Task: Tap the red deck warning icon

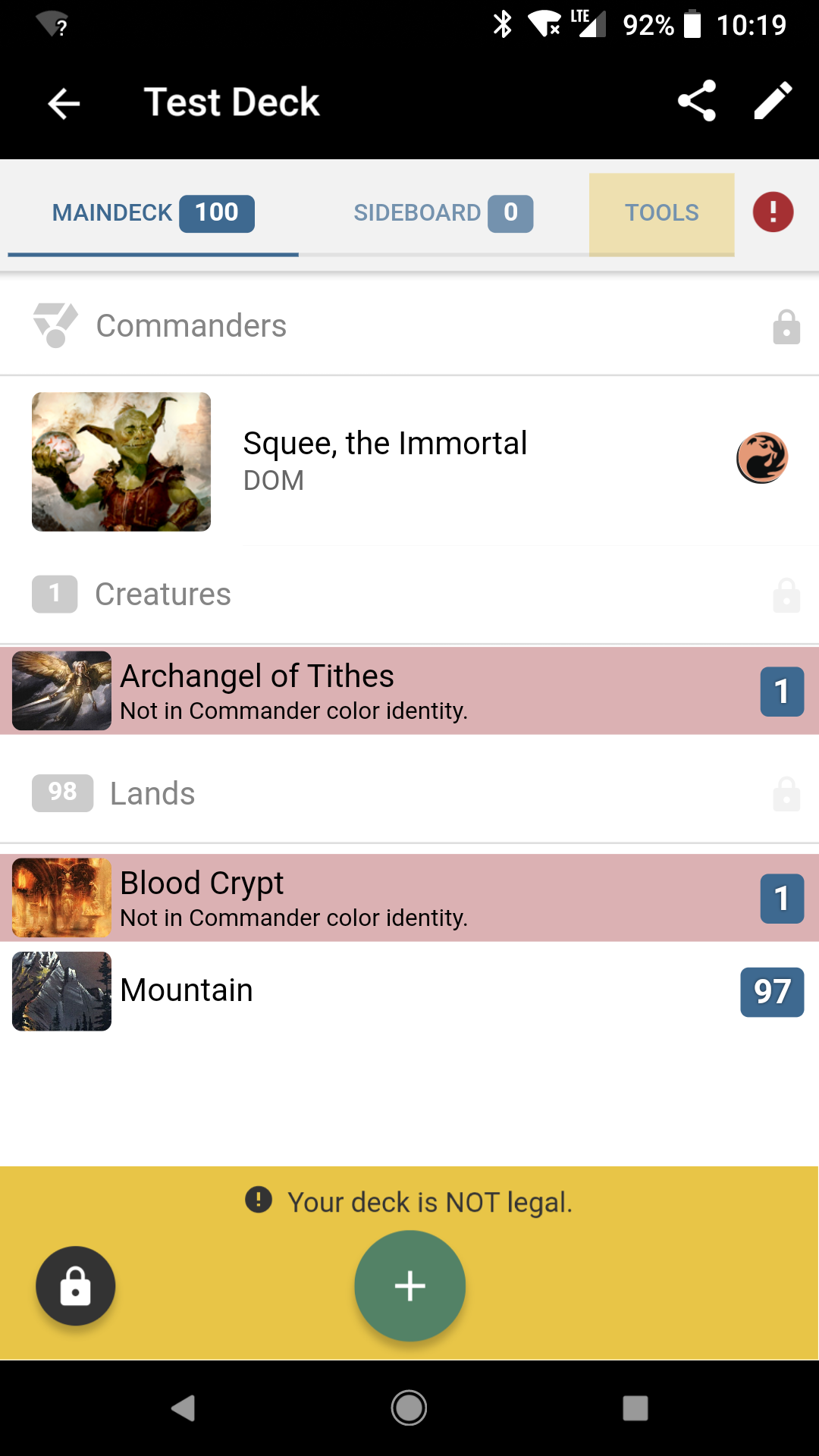Action: coord(773,212)
